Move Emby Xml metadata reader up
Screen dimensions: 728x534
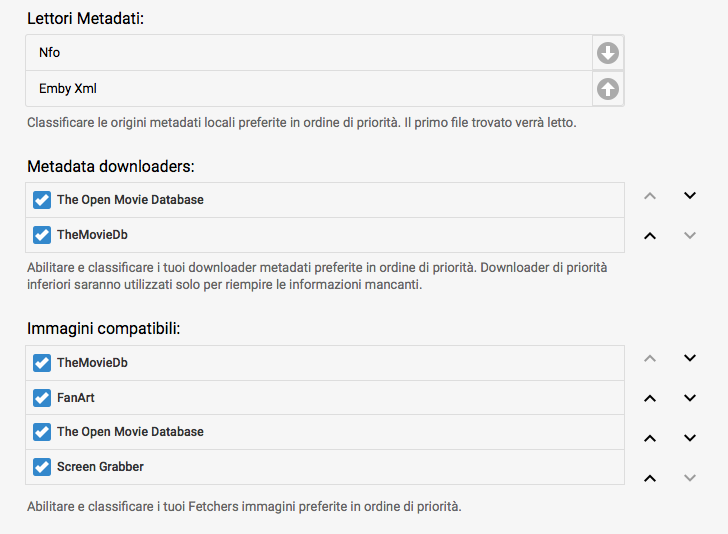[608, 89]
